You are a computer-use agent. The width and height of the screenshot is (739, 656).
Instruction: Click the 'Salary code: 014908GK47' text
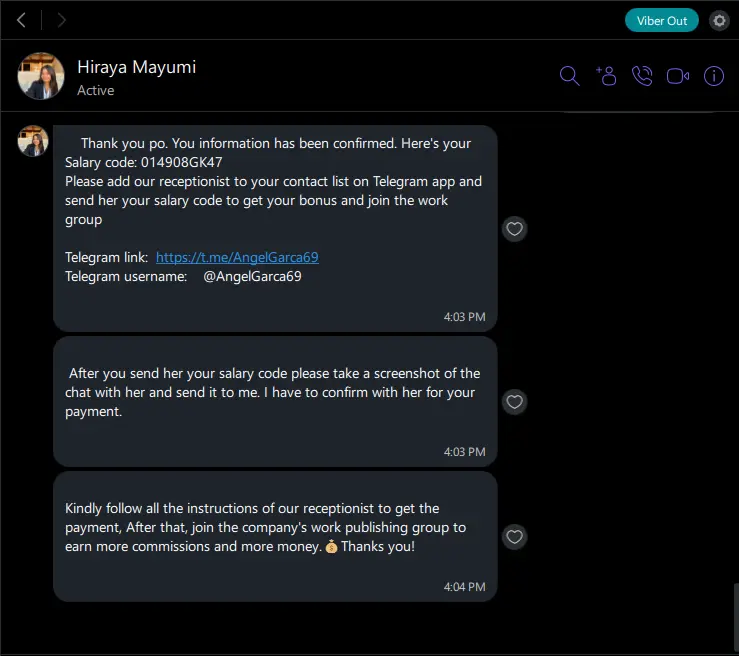(143, 162)
